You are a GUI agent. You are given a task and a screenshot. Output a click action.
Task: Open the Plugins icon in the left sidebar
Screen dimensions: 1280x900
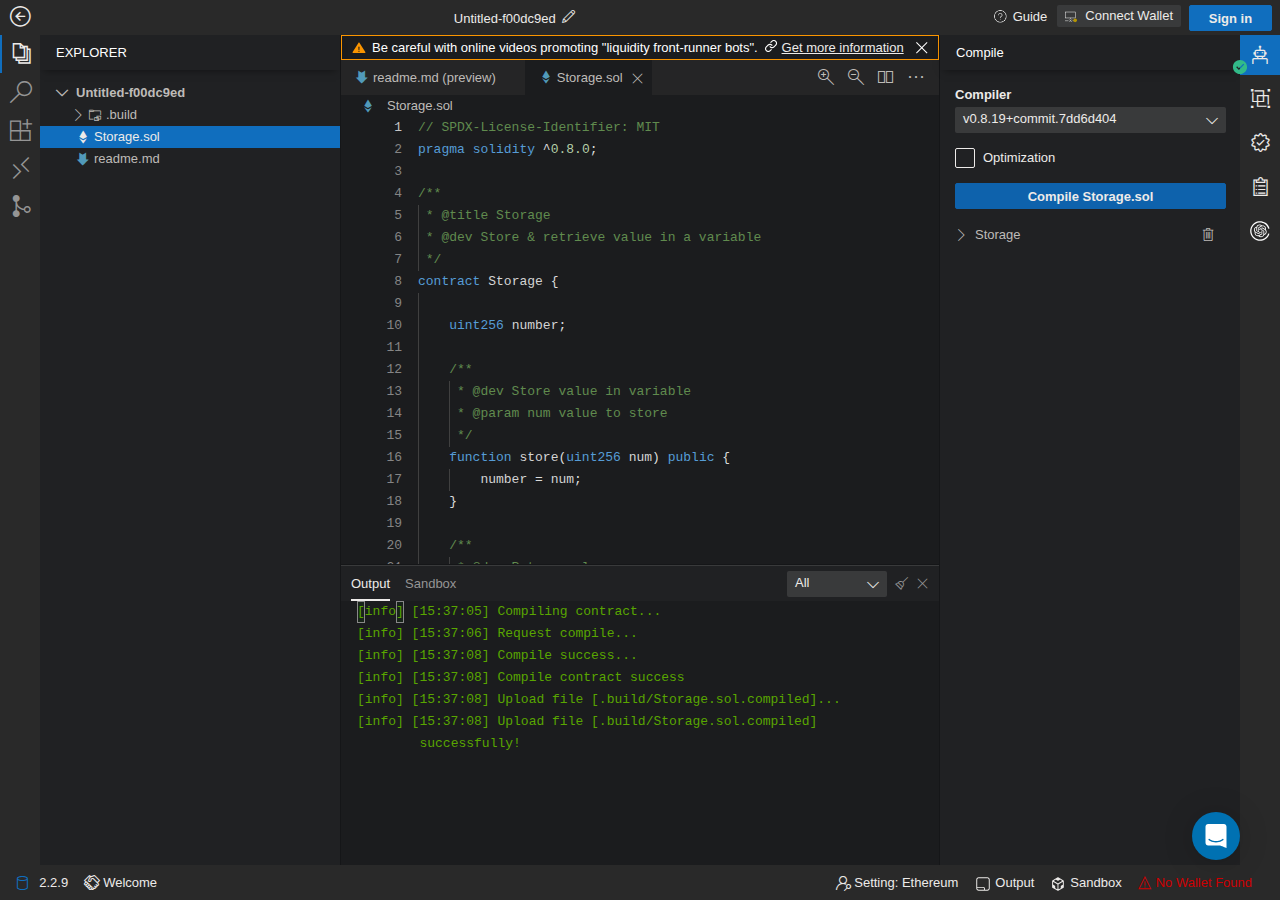(20, 131)
